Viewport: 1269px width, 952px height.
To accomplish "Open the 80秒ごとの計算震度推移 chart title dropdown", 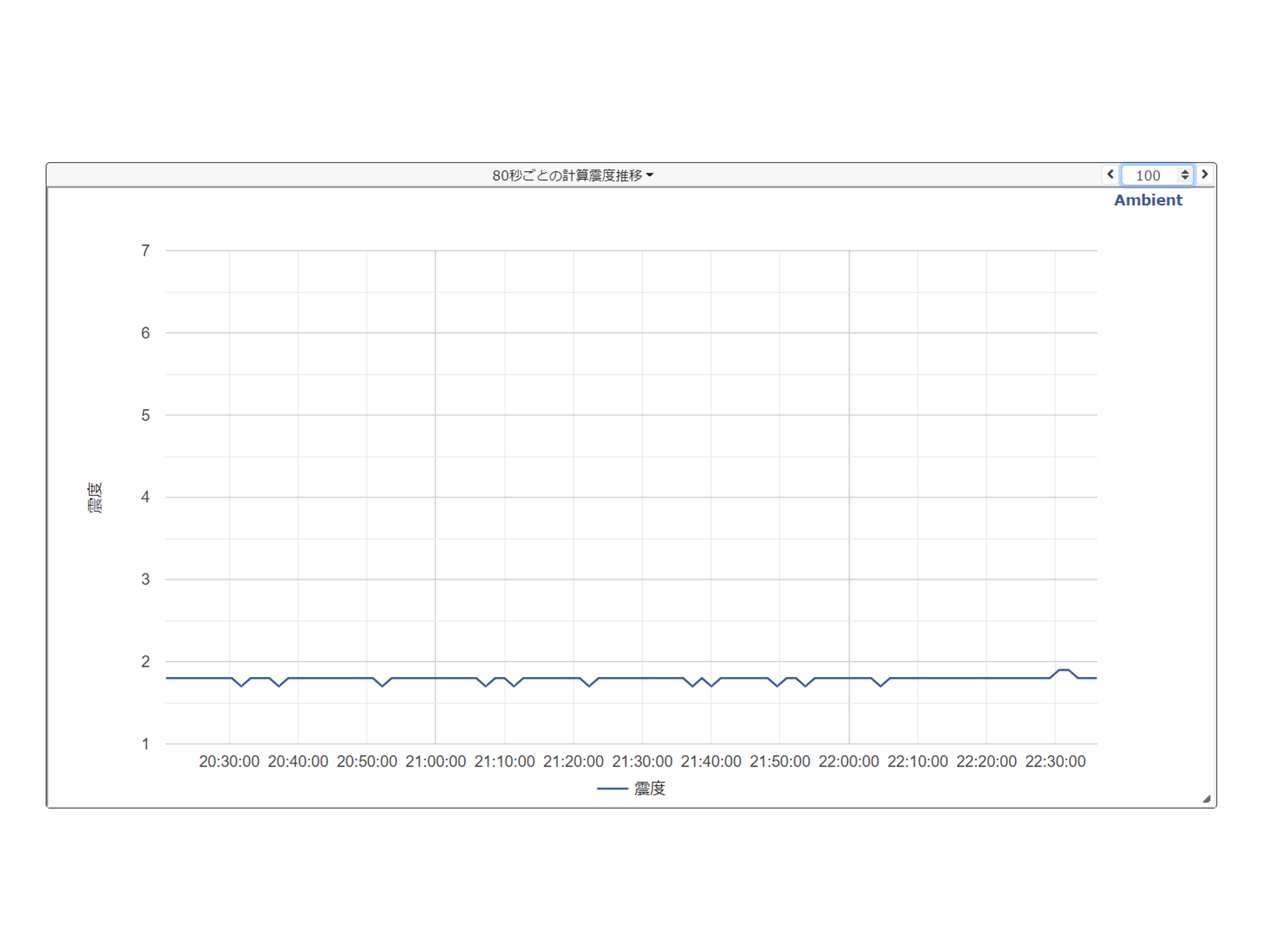I will coord(567,175).
